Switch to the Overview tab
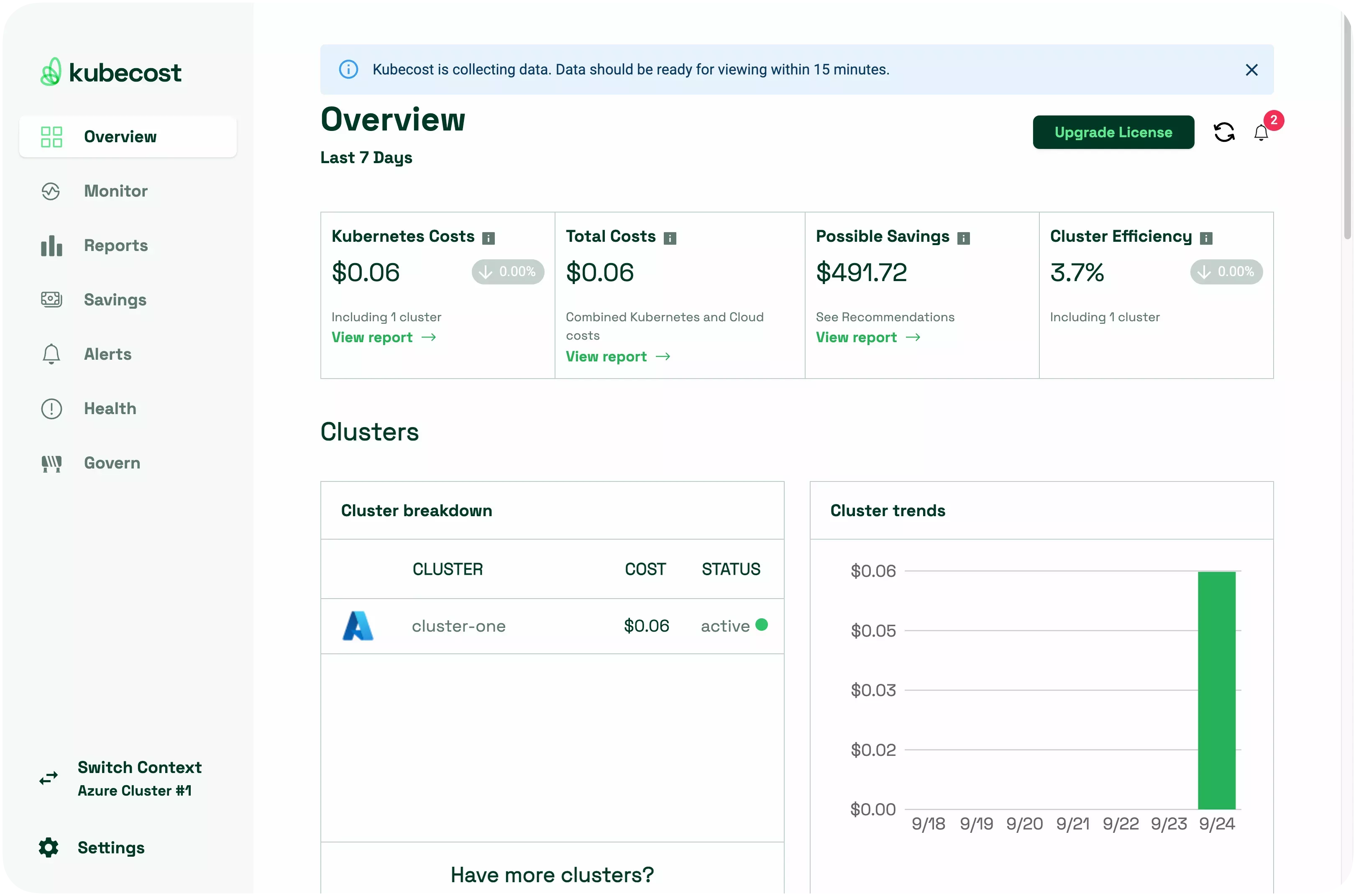The width and height of the screenshot is (1356, 896). [x=120, y=136]
